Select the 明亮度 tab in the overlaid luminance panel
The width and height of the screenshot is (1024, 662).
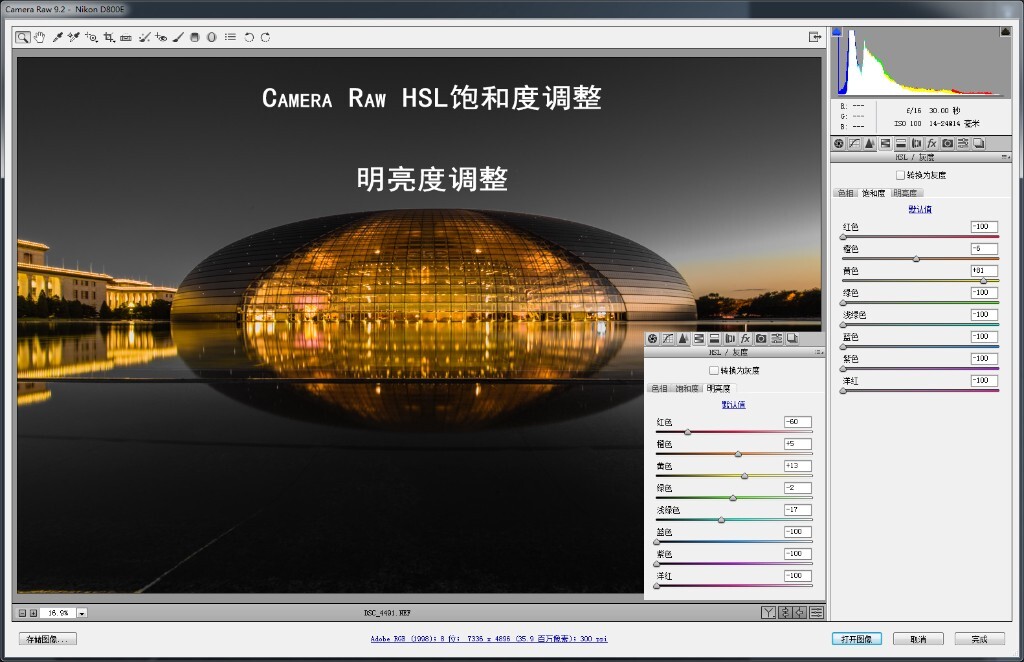click(719, 388)
